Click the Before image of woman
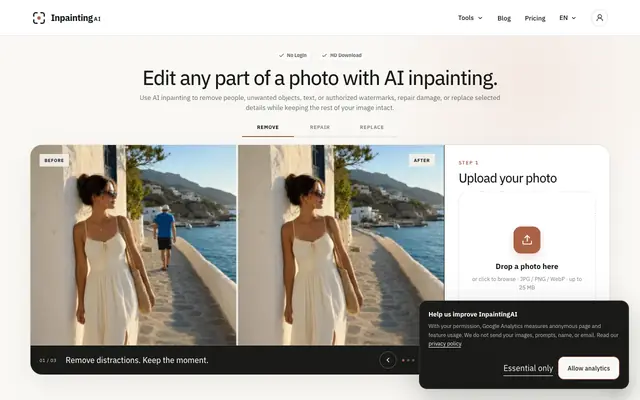Screen dimensions: 640x400 click(133, 245)
